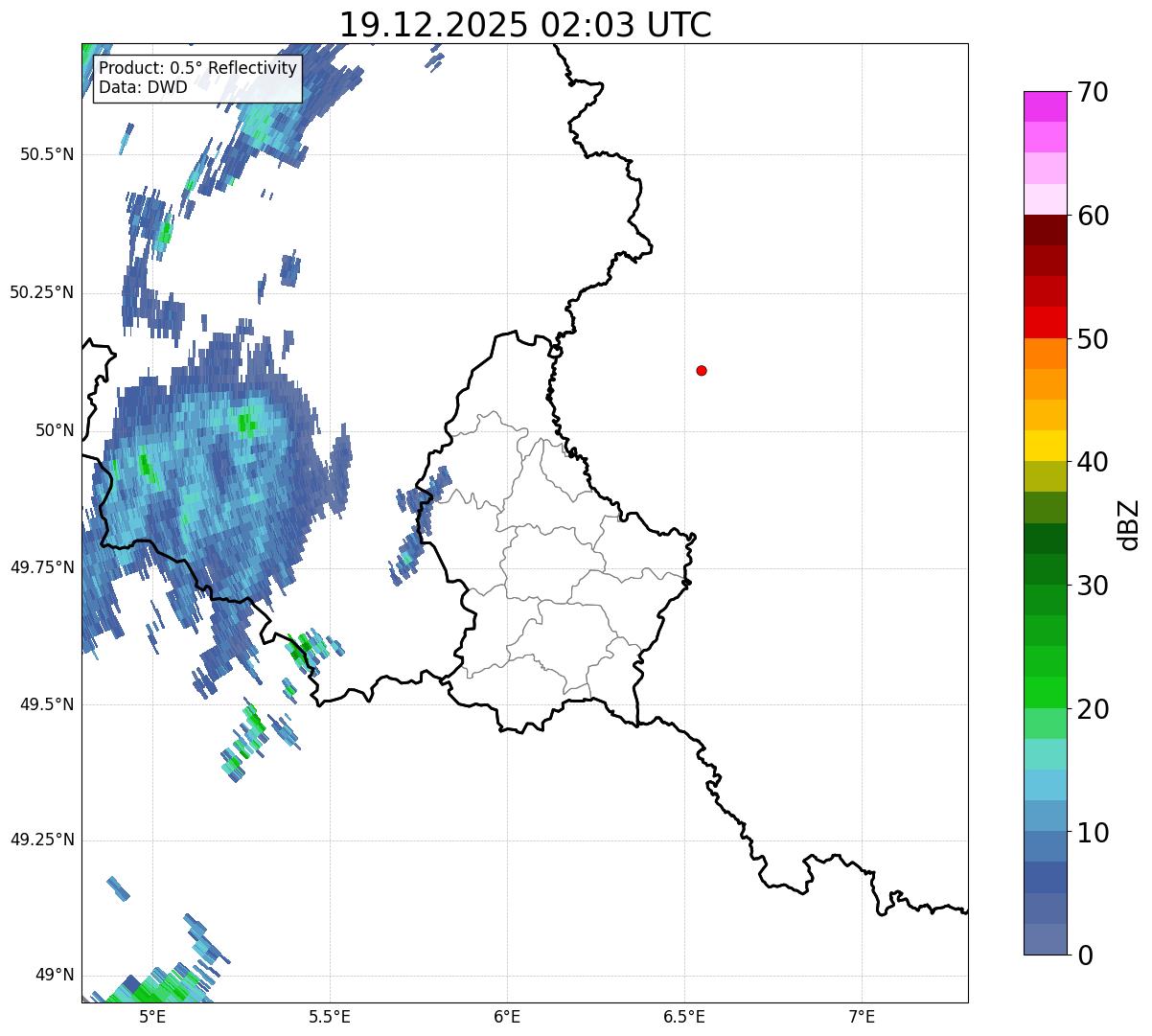Click the 49.5°N latitude label
This screenshot has width=1152, height=1036.
pyautogui.click(x=47, y=704)
